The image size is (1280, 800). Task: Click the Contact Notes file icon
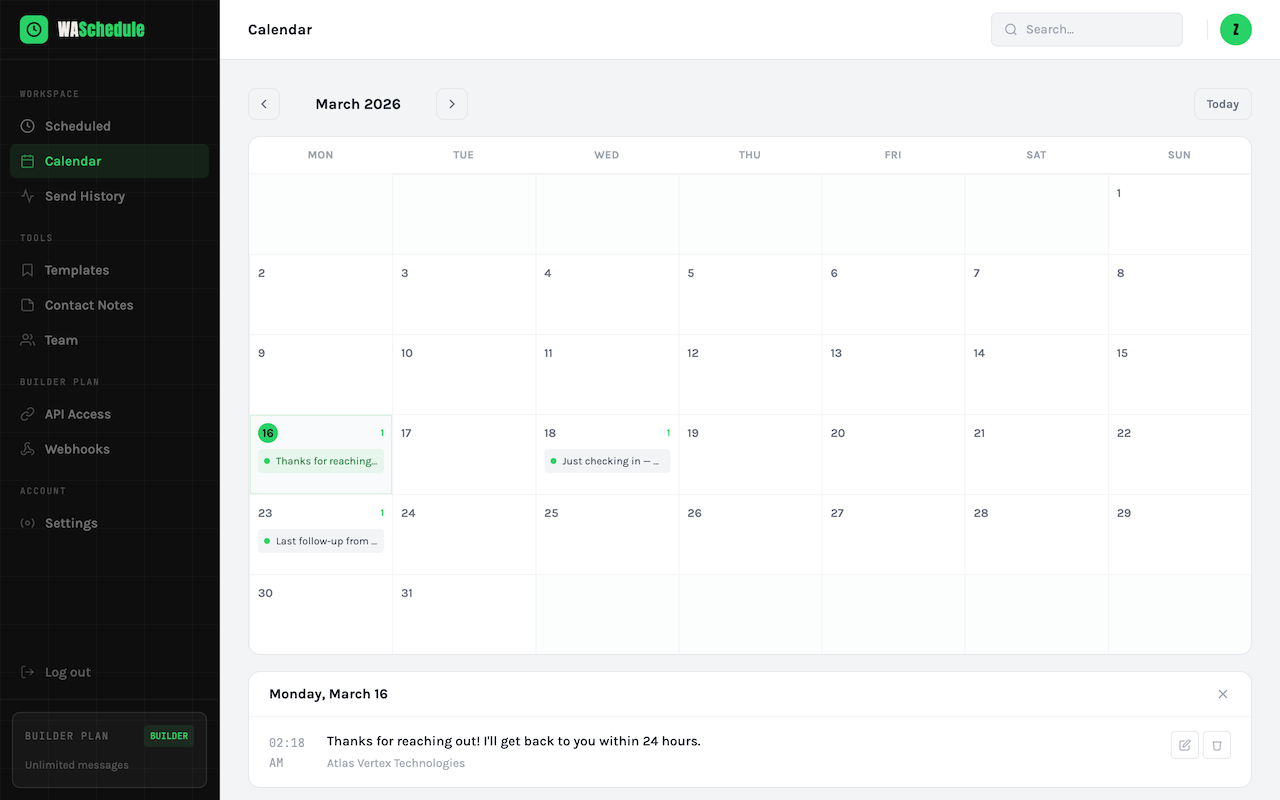(x=27, y=305)
